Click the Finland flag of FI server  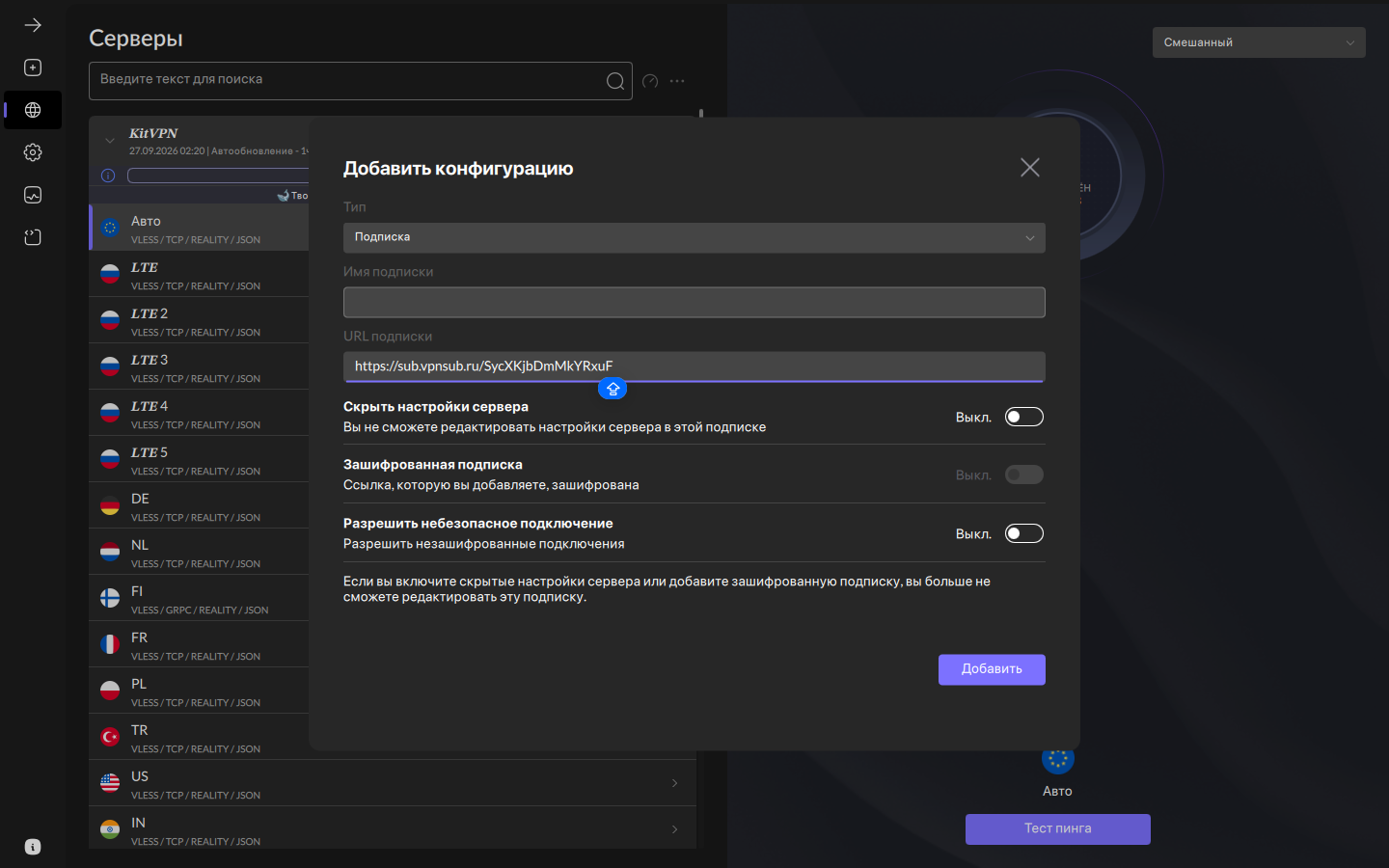[x=110, y=597]
